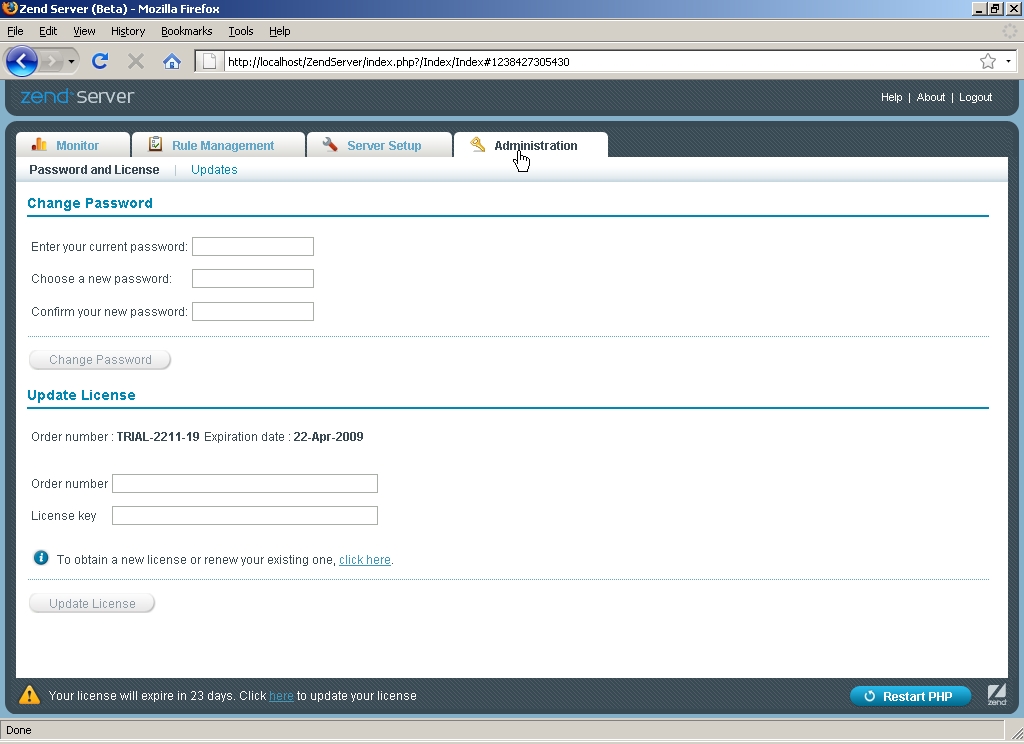
Task: Follow the 'click here' license link
Action: point(364,560)
